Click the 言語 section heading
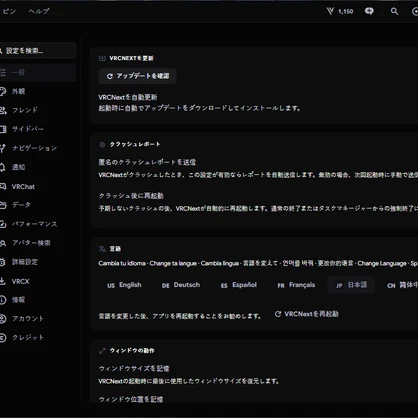 115,249
